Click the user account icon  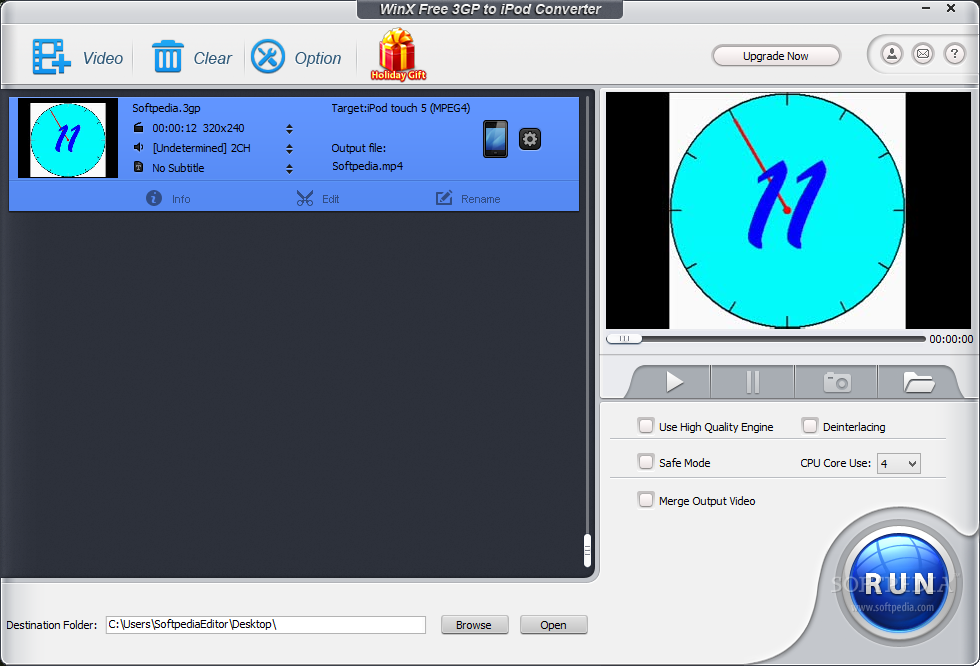pyautogui.click(x=892, y=54)
